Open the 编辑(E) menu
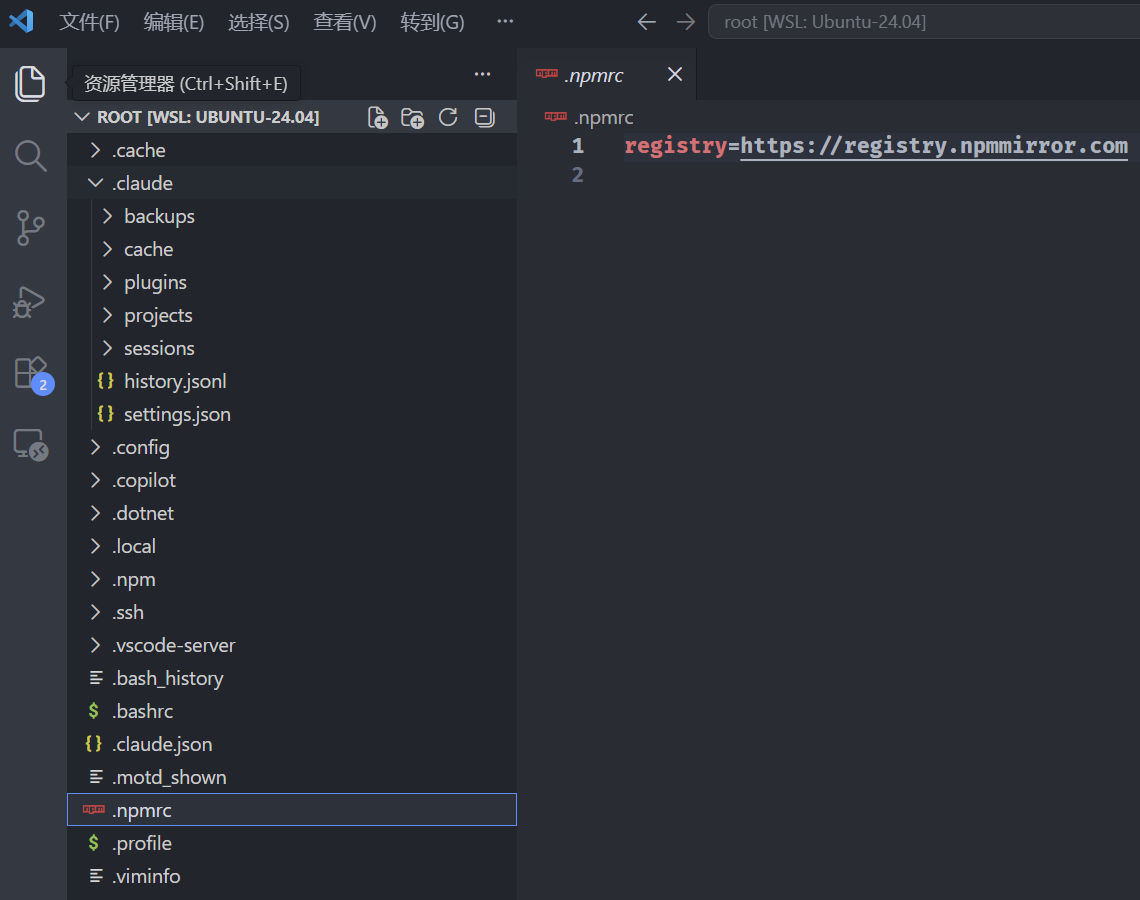The image size is (1140, 900). point(174,22)
